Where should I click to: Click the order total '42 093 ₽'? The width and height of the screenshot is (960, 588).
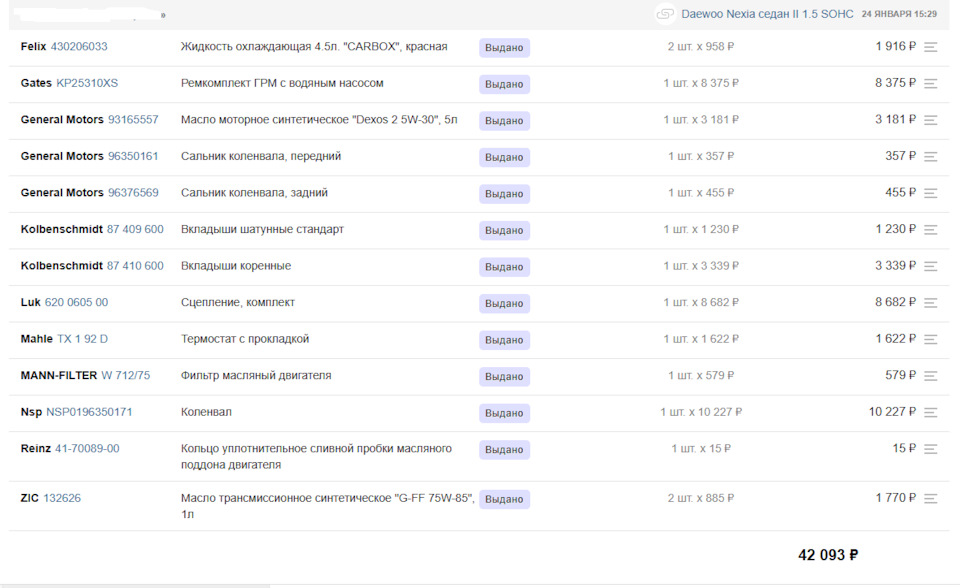click(828, 555)
